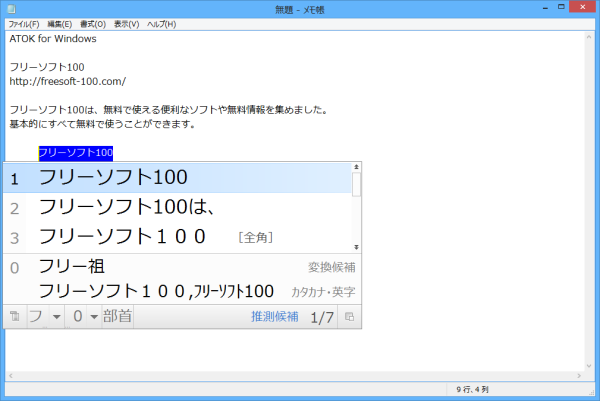The height and width of the screenshot is (401, 600).
Task: Click the http://freesoft-100.com/ text line
Action: pyautogui.click(x=67, y=82)
